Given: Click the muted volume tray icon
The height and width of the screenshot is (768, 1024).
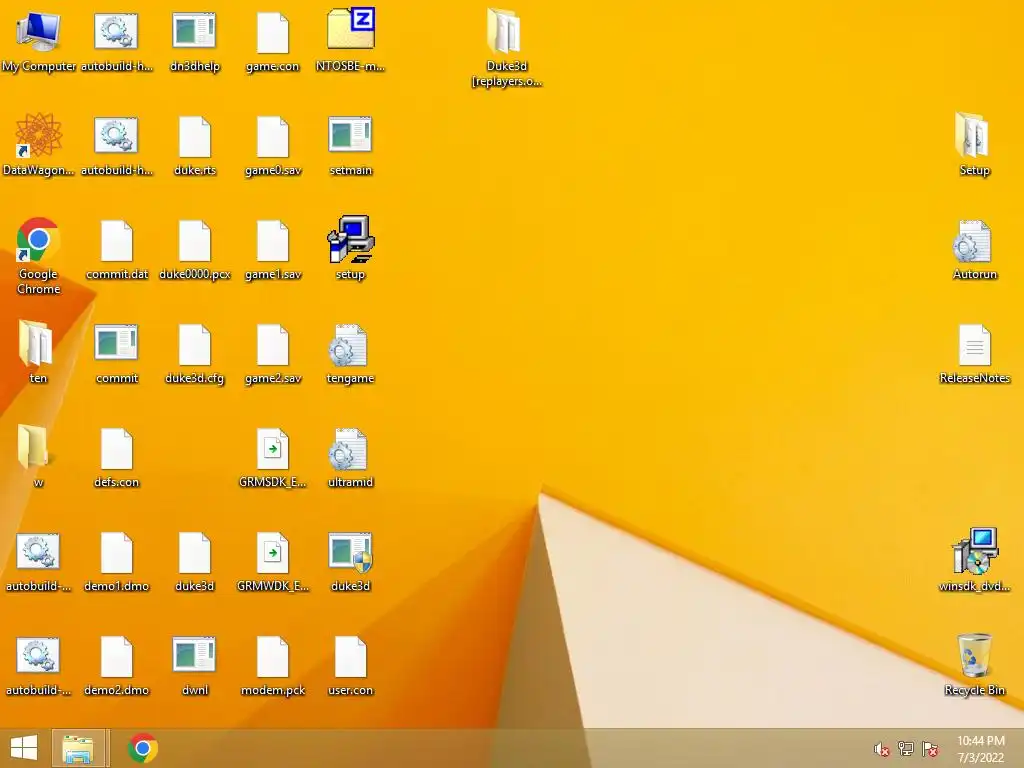Looking at the screenshot, I should pos(881,749).
